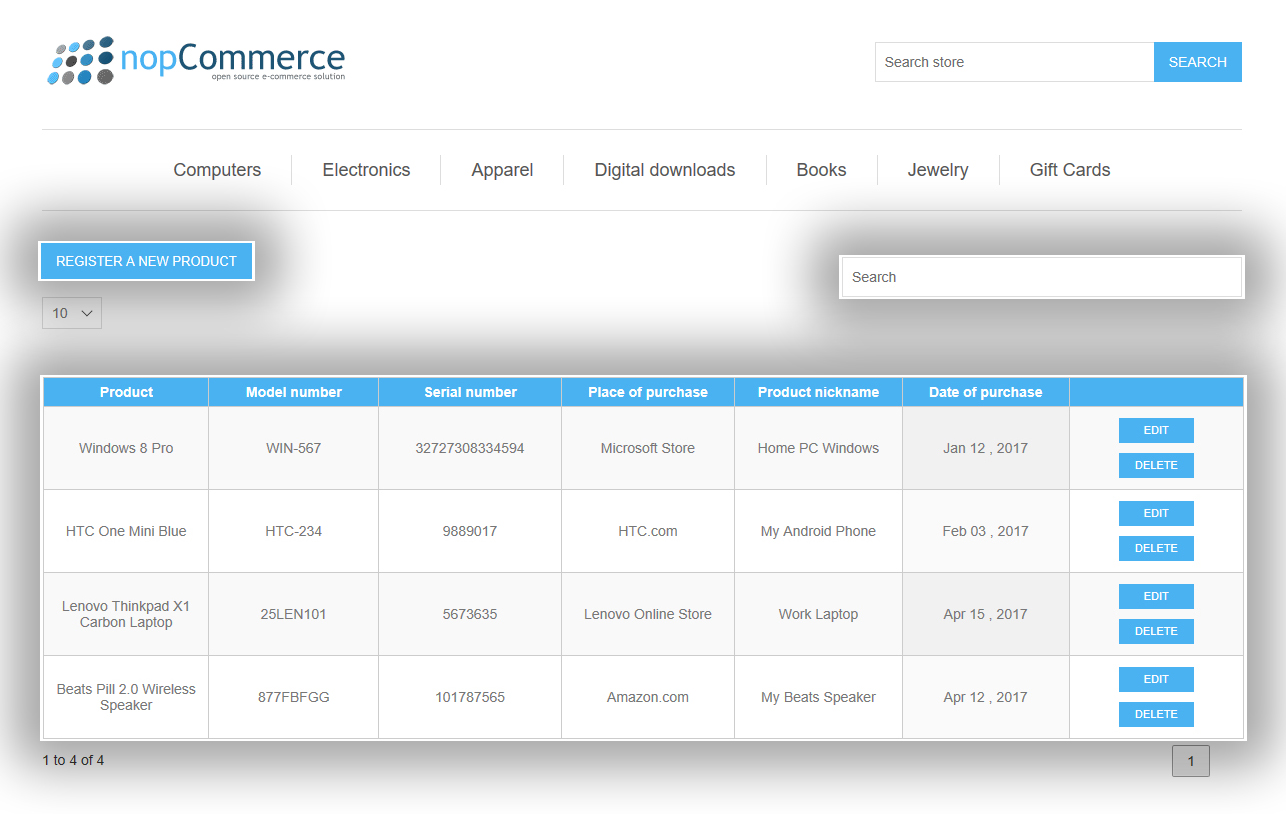This screenshot has width=1286, height=814.
Task: Click the date Feb 03 , 2017
Action: point(986,531)
